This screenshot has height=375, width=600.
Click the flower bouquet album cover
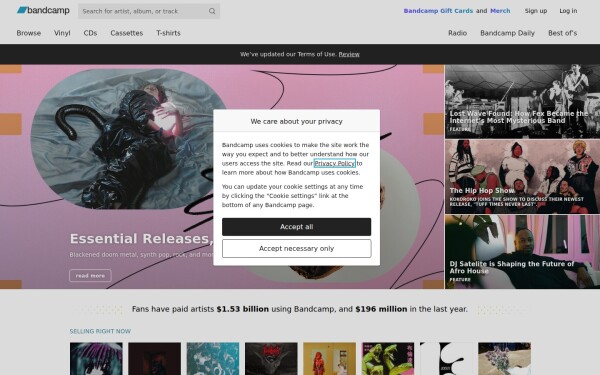coord(504,359)
